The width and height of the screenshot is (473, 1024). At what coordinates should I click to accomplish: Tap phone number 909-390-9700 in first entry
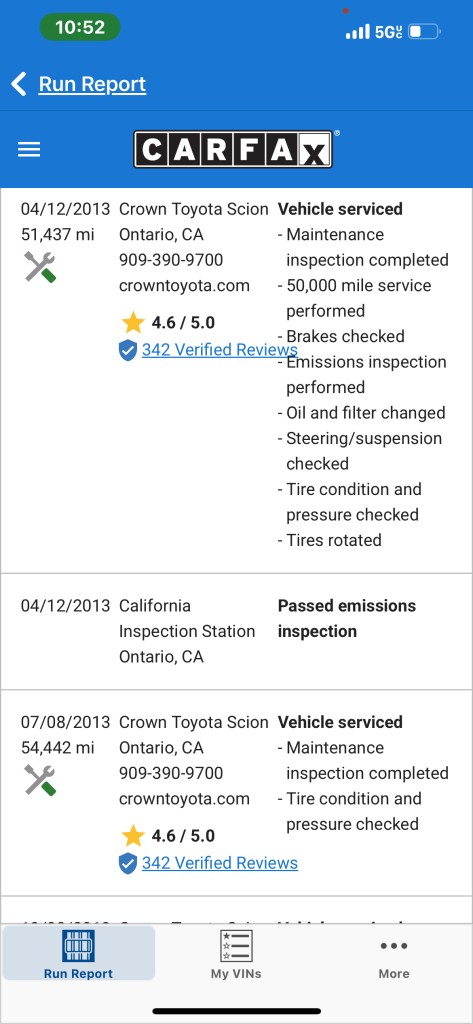171,260
